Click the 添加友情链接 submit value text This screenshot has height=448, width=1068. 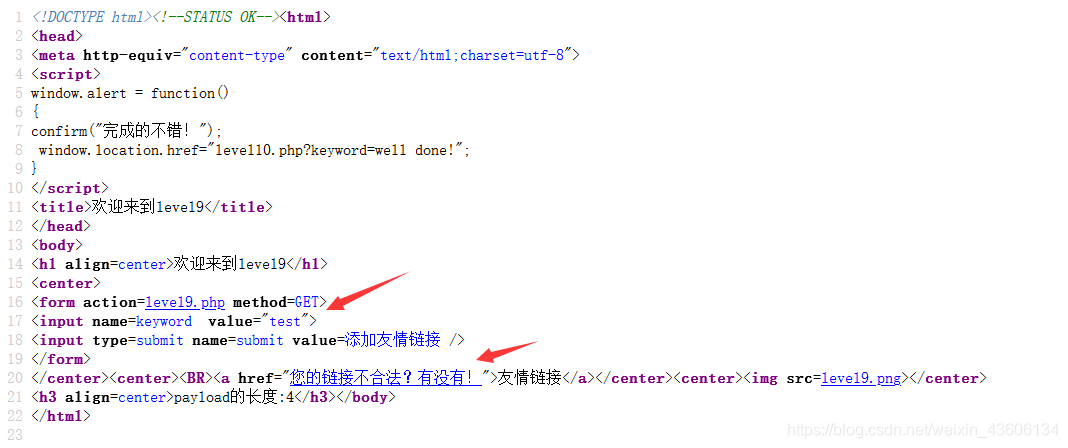[x=392, y=340]
